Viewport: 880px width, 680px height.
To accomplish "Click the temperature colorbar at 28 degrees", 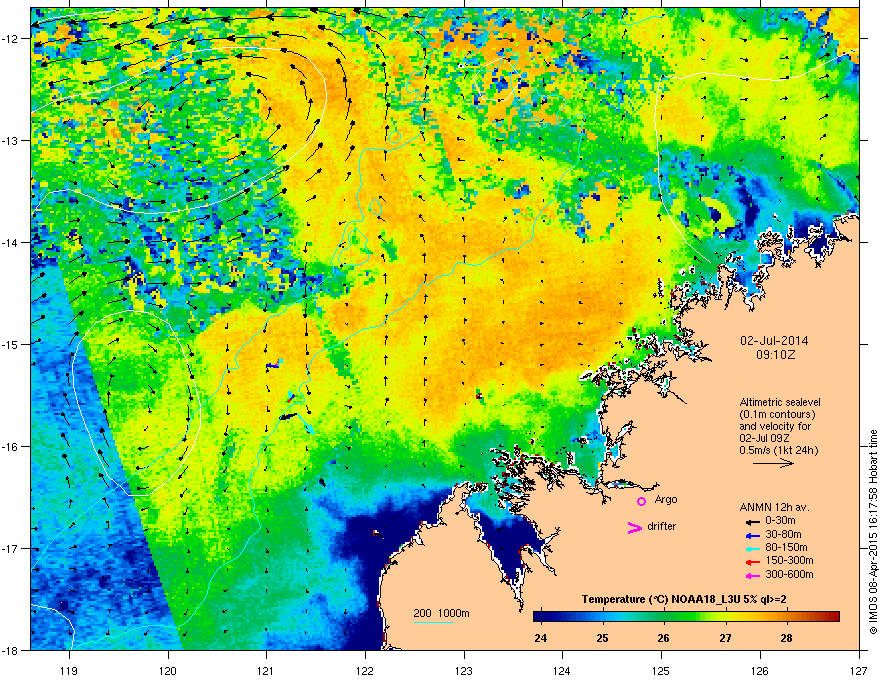I will [786, 616].
